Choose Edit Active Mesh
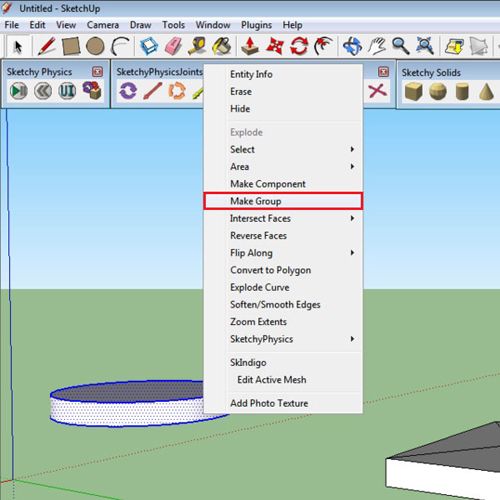The image size is (500, 500). (283, 380)
